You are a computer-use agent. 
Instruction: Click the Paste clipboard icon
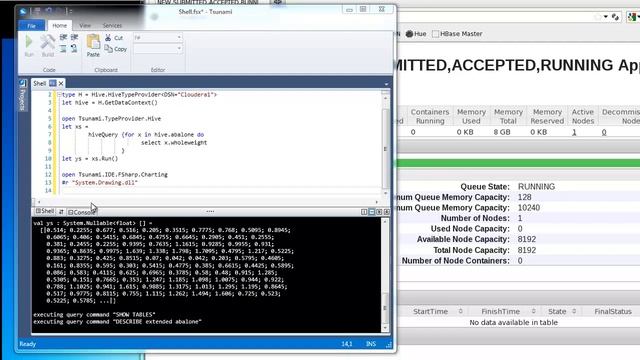tap(93, 42)
